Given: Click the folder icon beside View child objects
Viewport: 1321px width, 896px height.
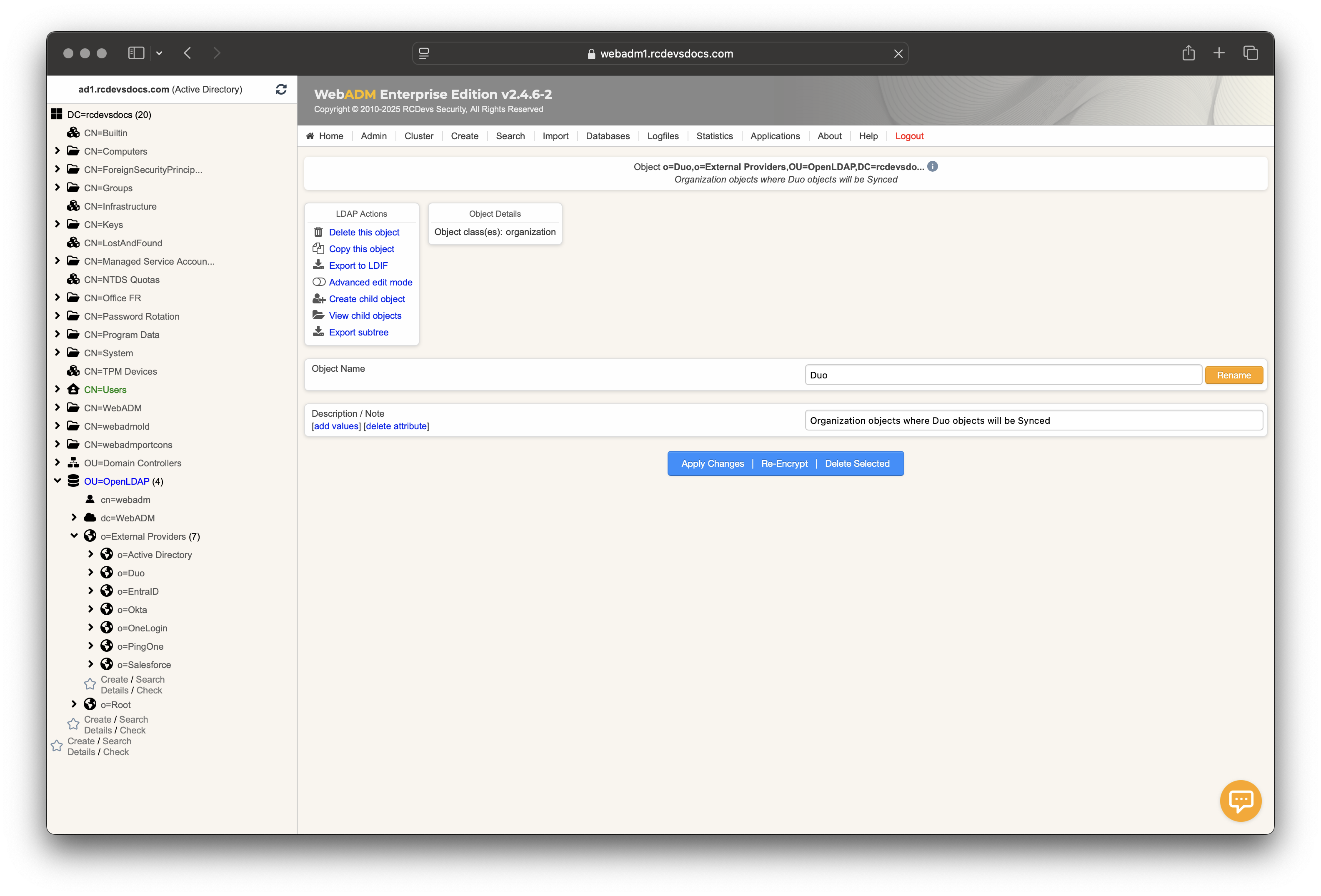Looking at the screenshot, I should pos(318,315).
